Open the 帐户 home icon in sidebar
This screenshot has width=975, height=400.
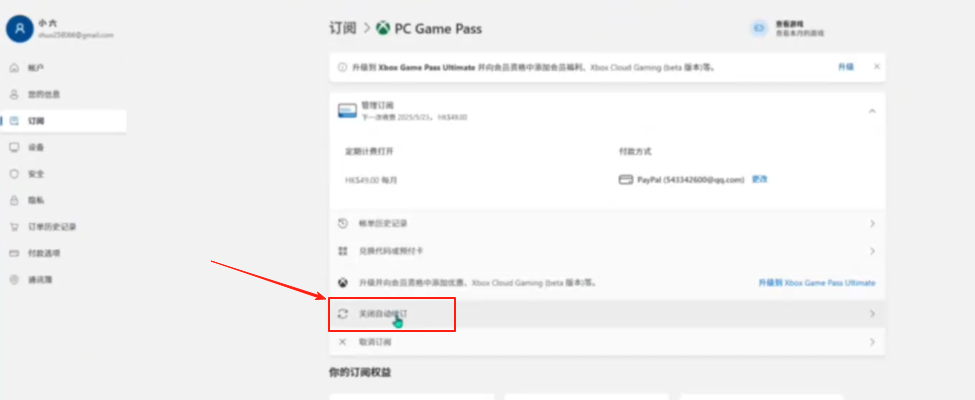[x=14, y=68]
